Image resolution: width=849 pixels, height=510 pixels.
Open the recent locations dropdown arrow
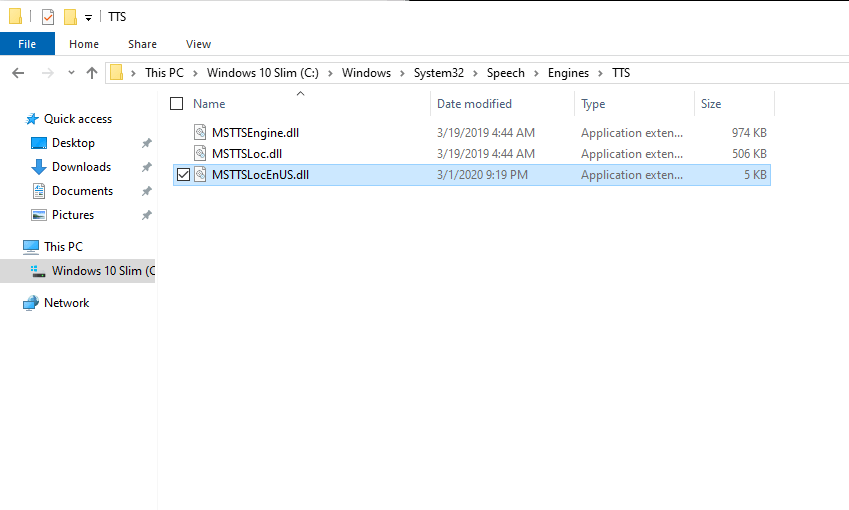pyautogui.click(x=71, y=73)
